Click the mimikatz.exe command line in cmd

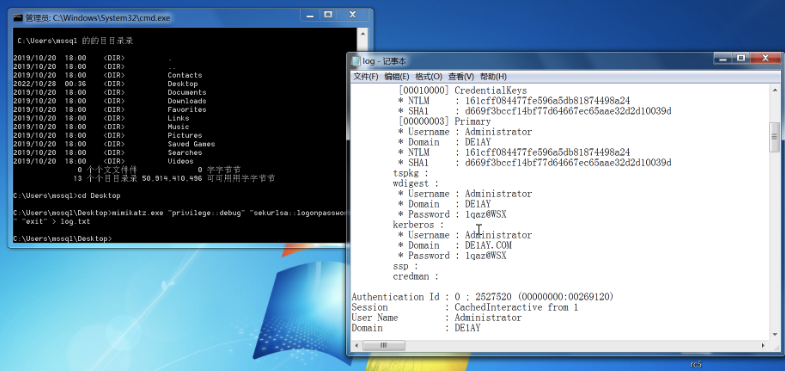[180, 217]
